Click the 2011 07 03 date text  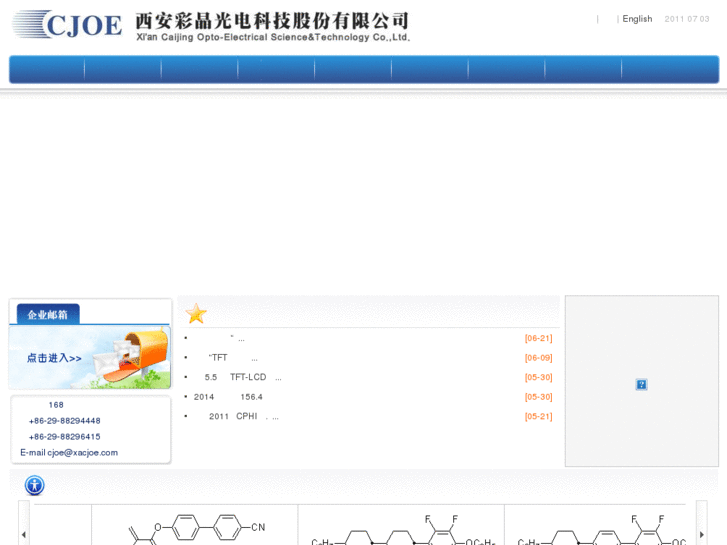pyautogui.click(x=687, y=19)
